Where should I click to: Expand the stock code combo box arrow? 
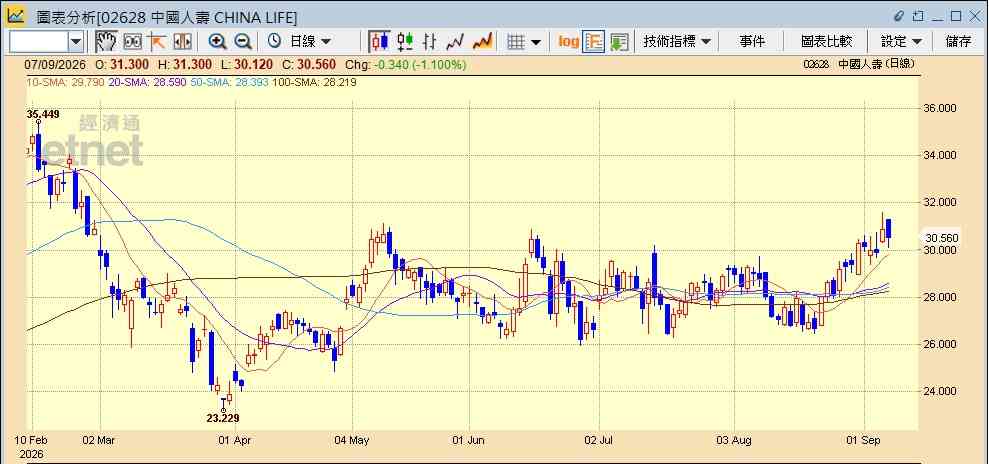(x=76, y=42)
